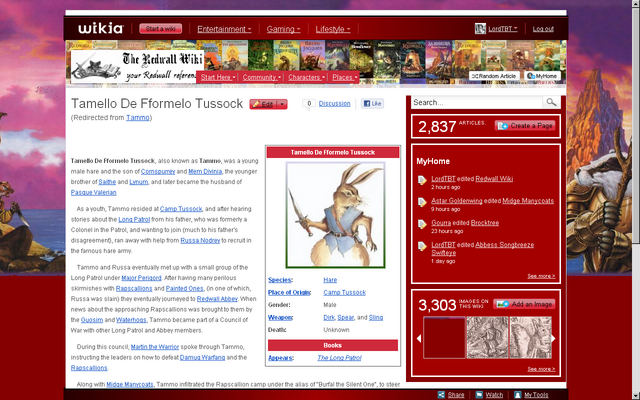This screenshot has height=400, width=640.
Task: Click The Redwall Wiki logo banner
Action: click(137, 65)
